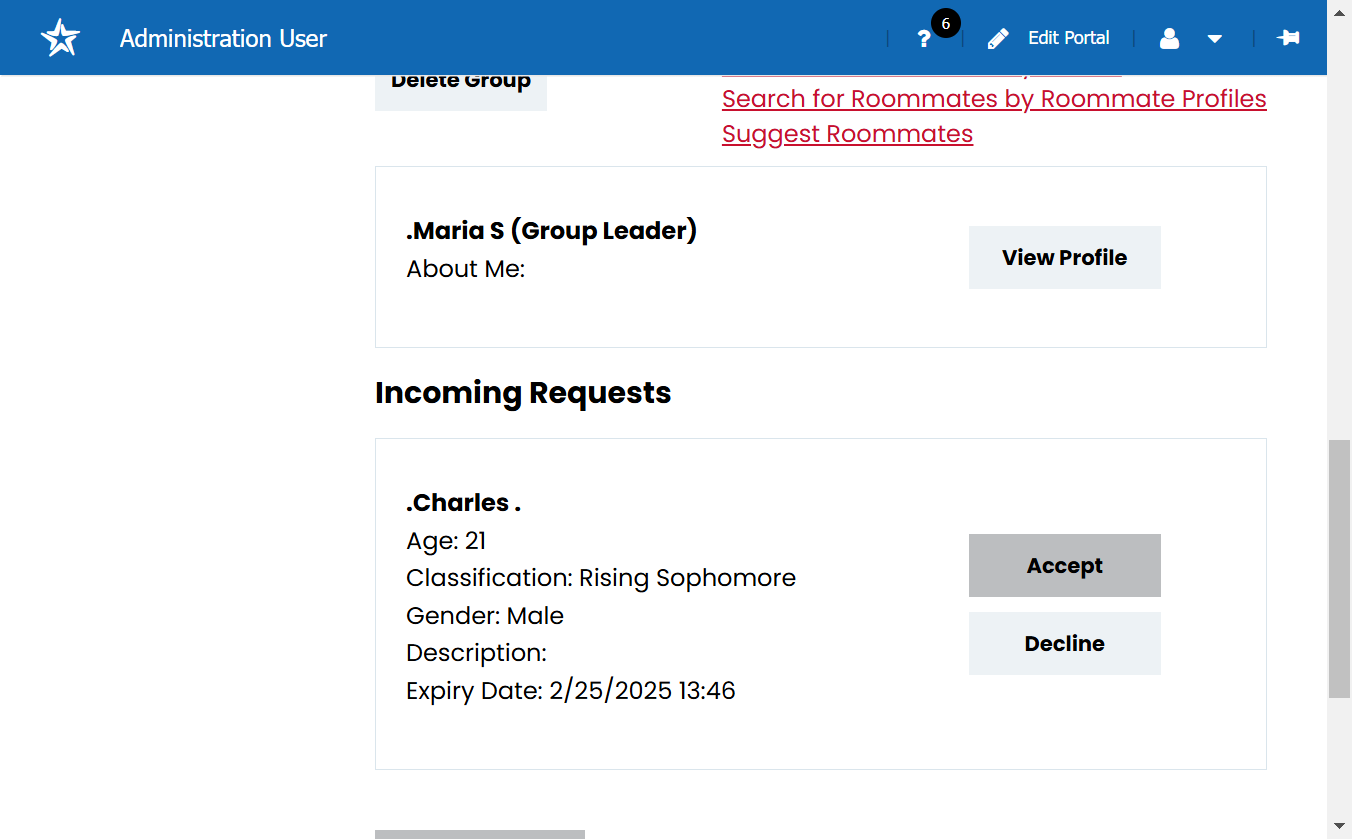Open the notification badge showing 6
1352x839 pixels.
(945, 23)
